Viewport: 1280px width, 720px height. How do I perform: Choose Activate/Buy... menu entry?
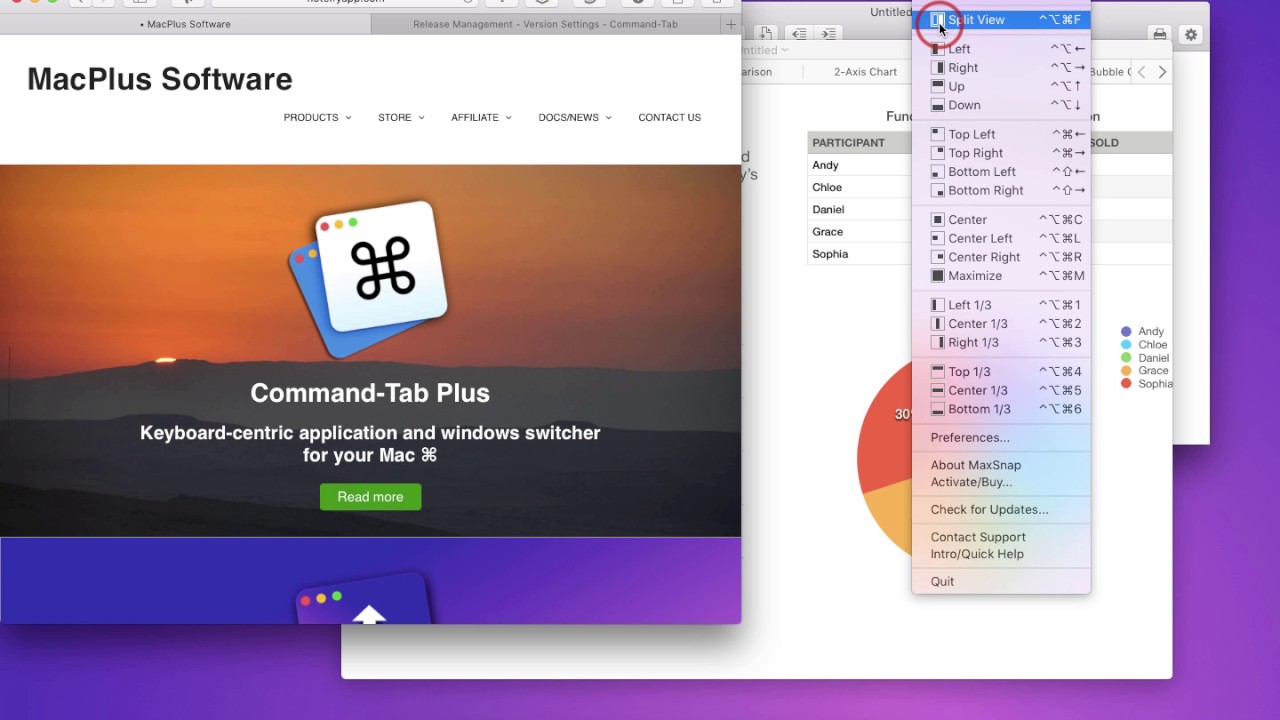[x=1001, y=482]
